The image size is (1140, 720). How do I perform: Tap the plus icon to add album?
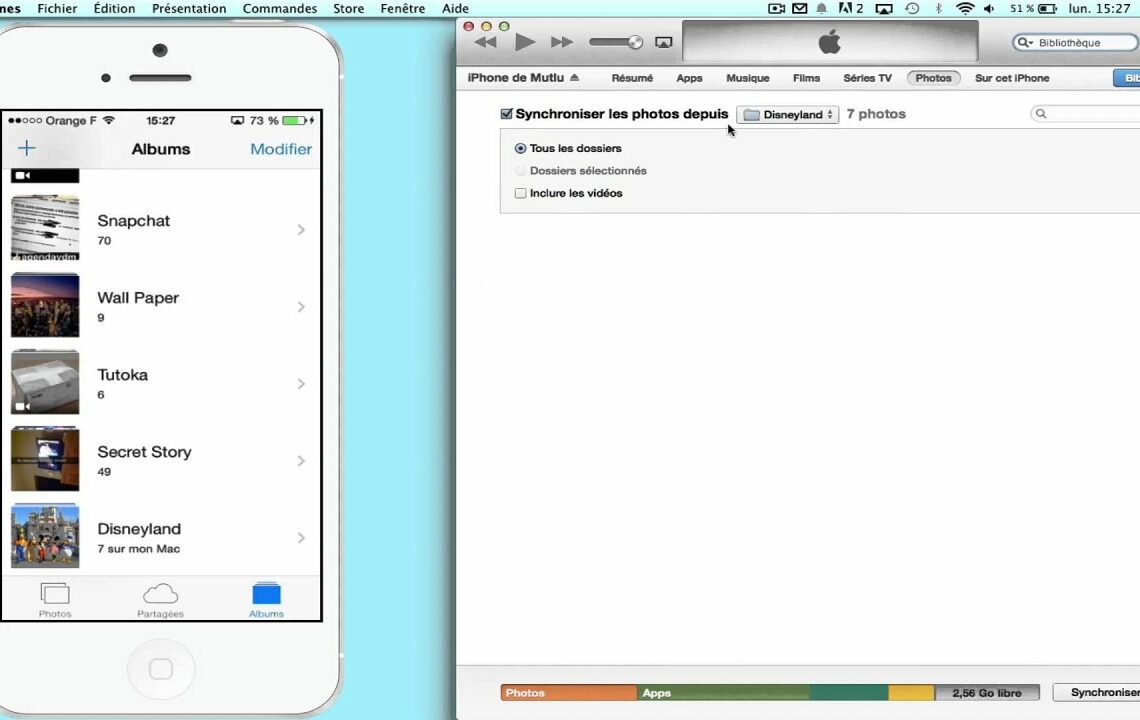click(x=27, y=149)
